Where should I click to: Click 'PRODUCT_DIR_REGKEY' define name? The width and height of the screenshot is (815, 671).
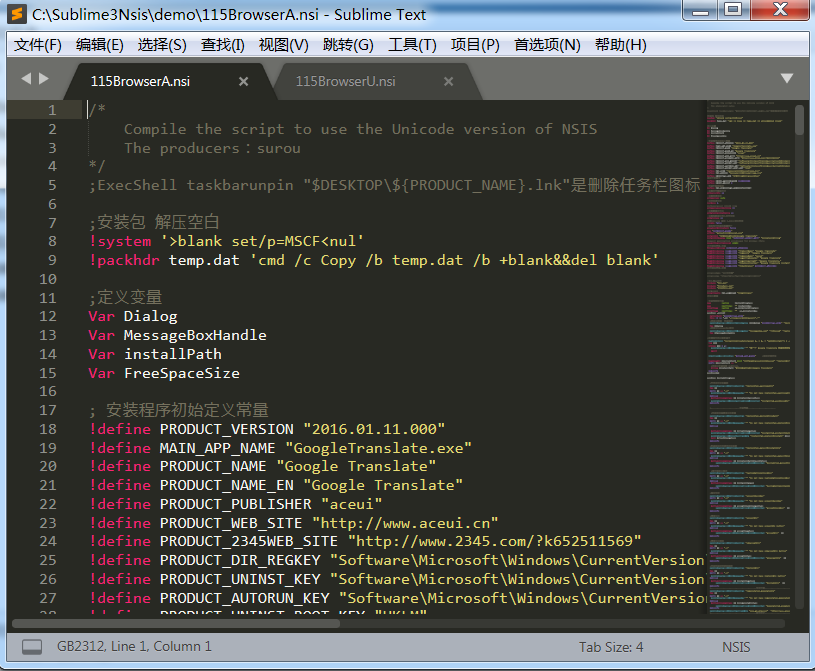click(240, 560)
